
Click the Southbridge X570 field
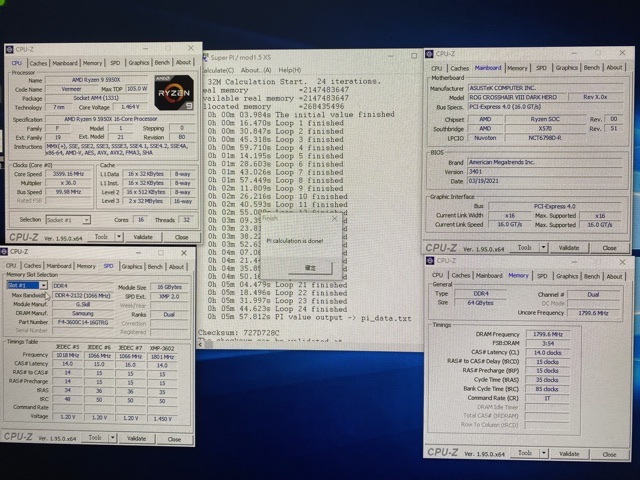[x=545, y=129]
